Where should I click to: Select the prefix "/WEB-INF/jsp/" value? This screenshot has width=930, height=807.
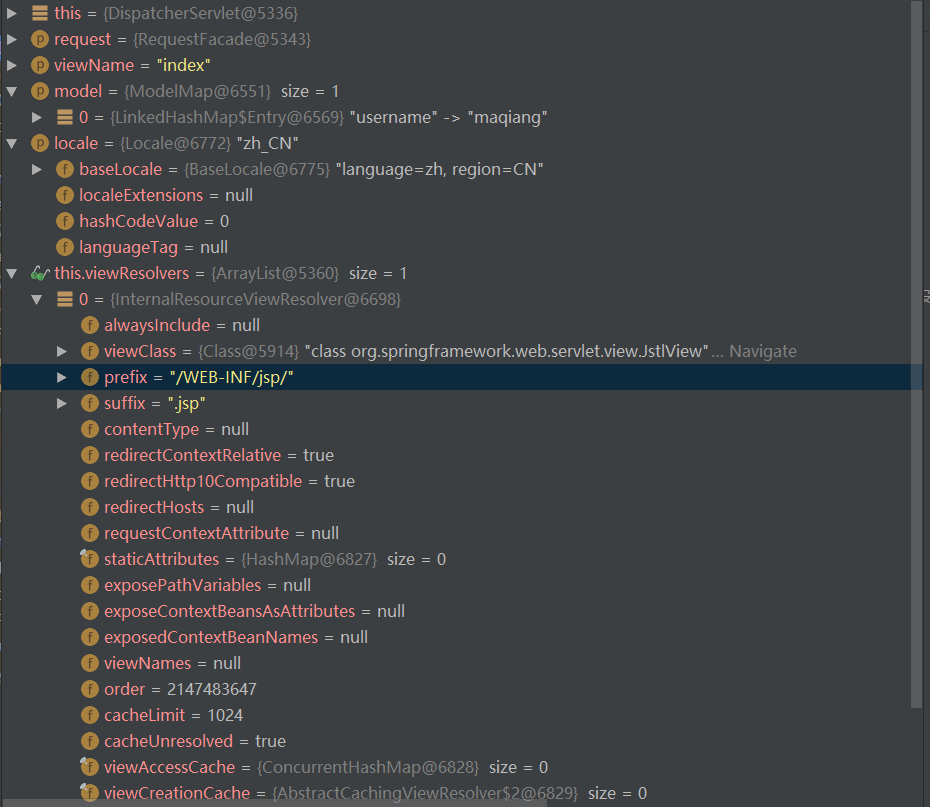[x=231, y=377]
